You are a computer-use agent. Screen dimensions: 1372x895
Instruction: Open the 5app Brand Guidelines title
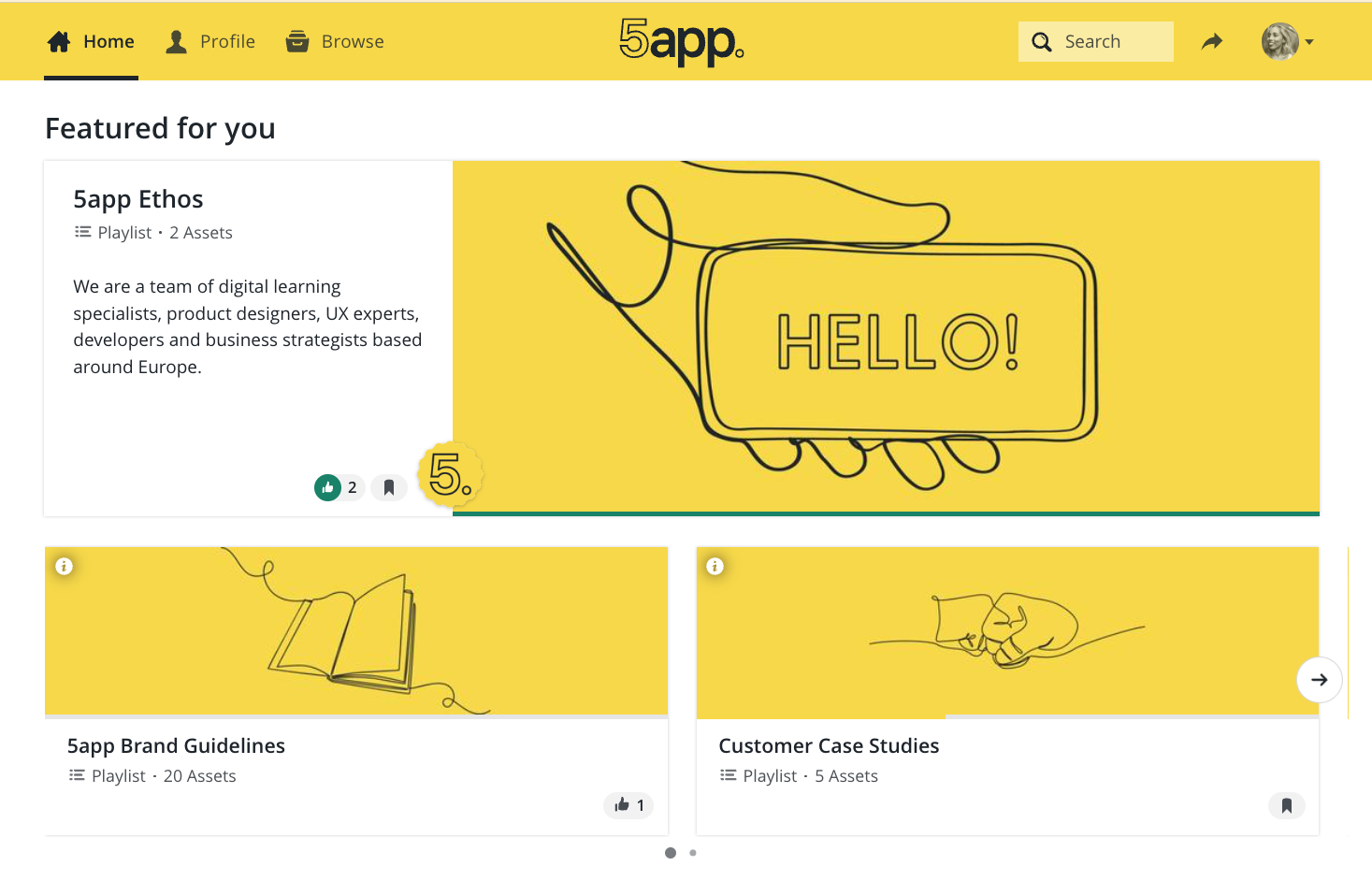click(x=176, y=745)
